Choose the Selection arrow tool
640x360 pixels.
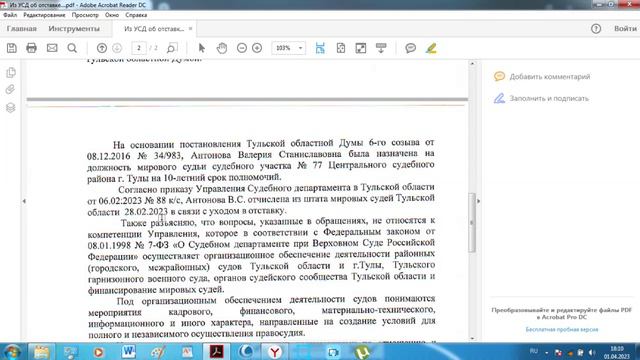[201, 48]
